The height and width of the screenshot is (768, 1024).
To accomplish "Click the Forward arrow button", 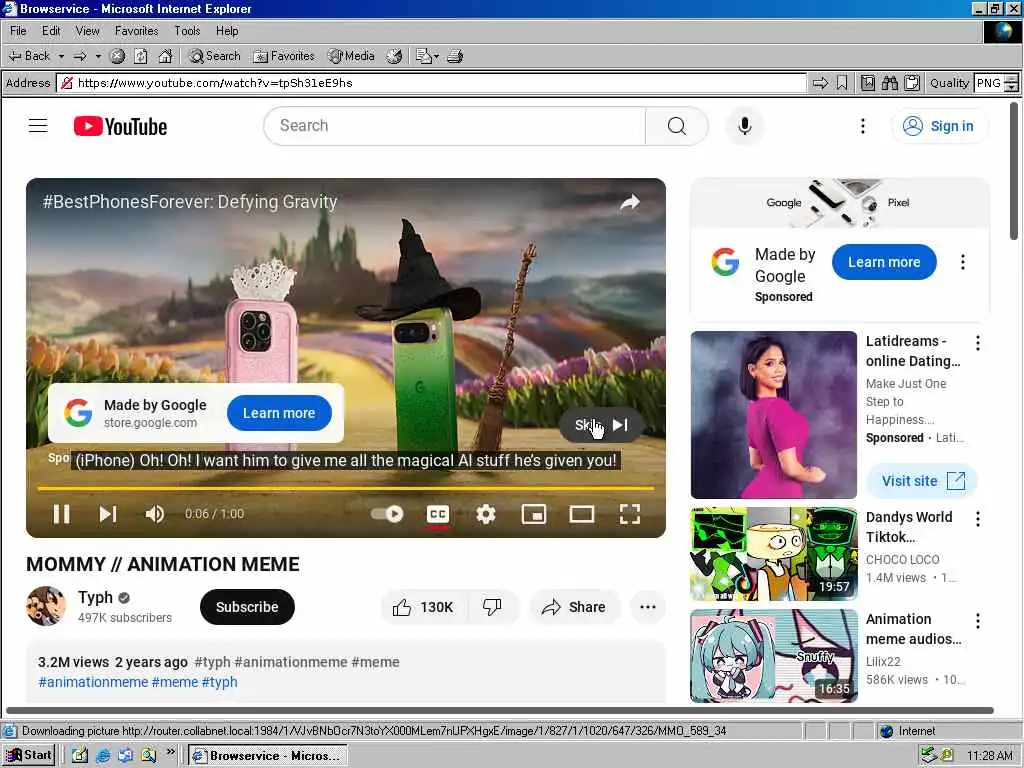I will (x=80, y=56).
